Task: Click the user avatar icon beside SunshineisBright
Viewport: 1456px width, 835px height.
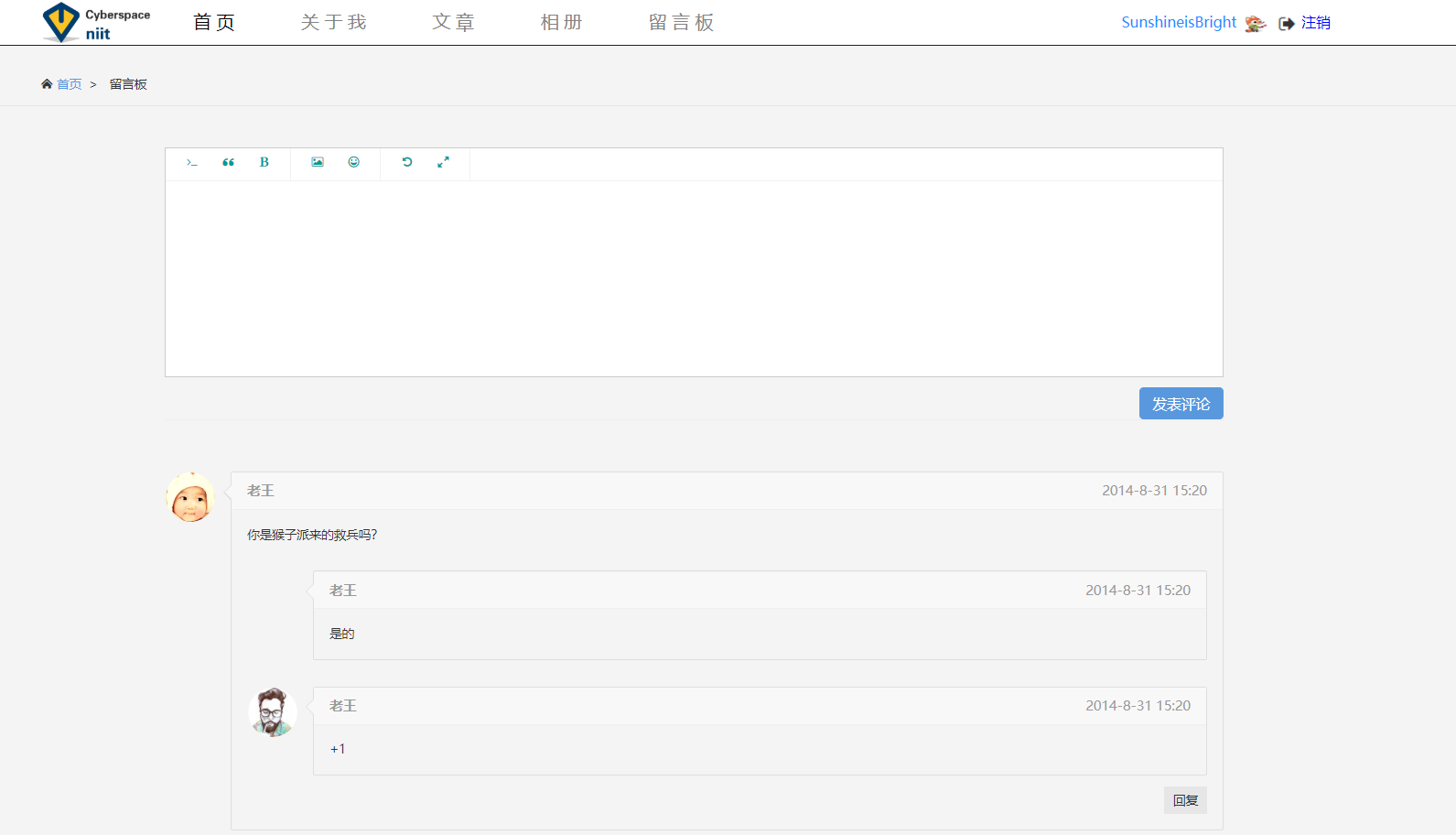Action: coord(1256,24)
